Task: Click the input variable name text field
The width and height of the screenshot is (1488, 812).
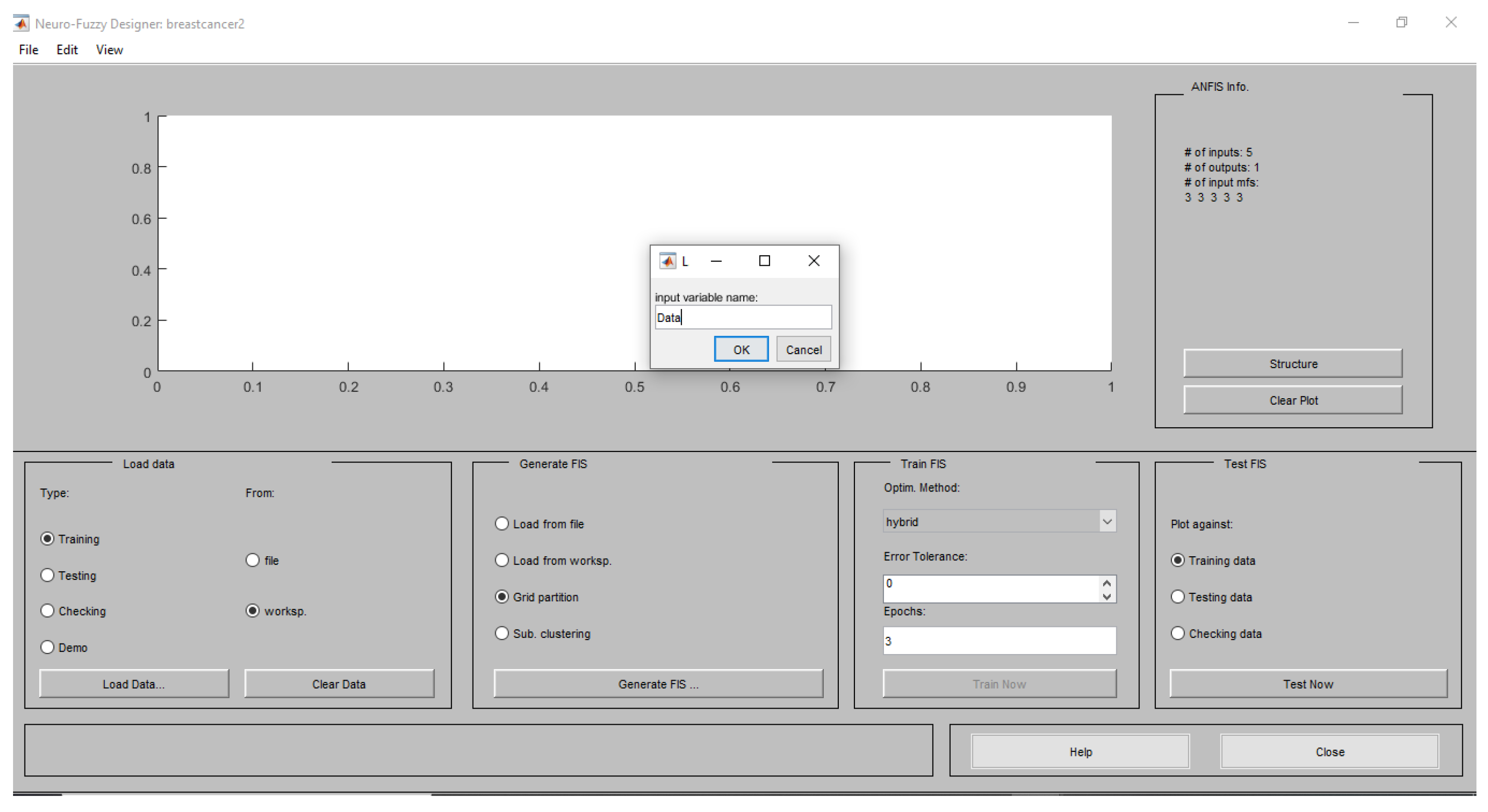Action: coord(743,317)
